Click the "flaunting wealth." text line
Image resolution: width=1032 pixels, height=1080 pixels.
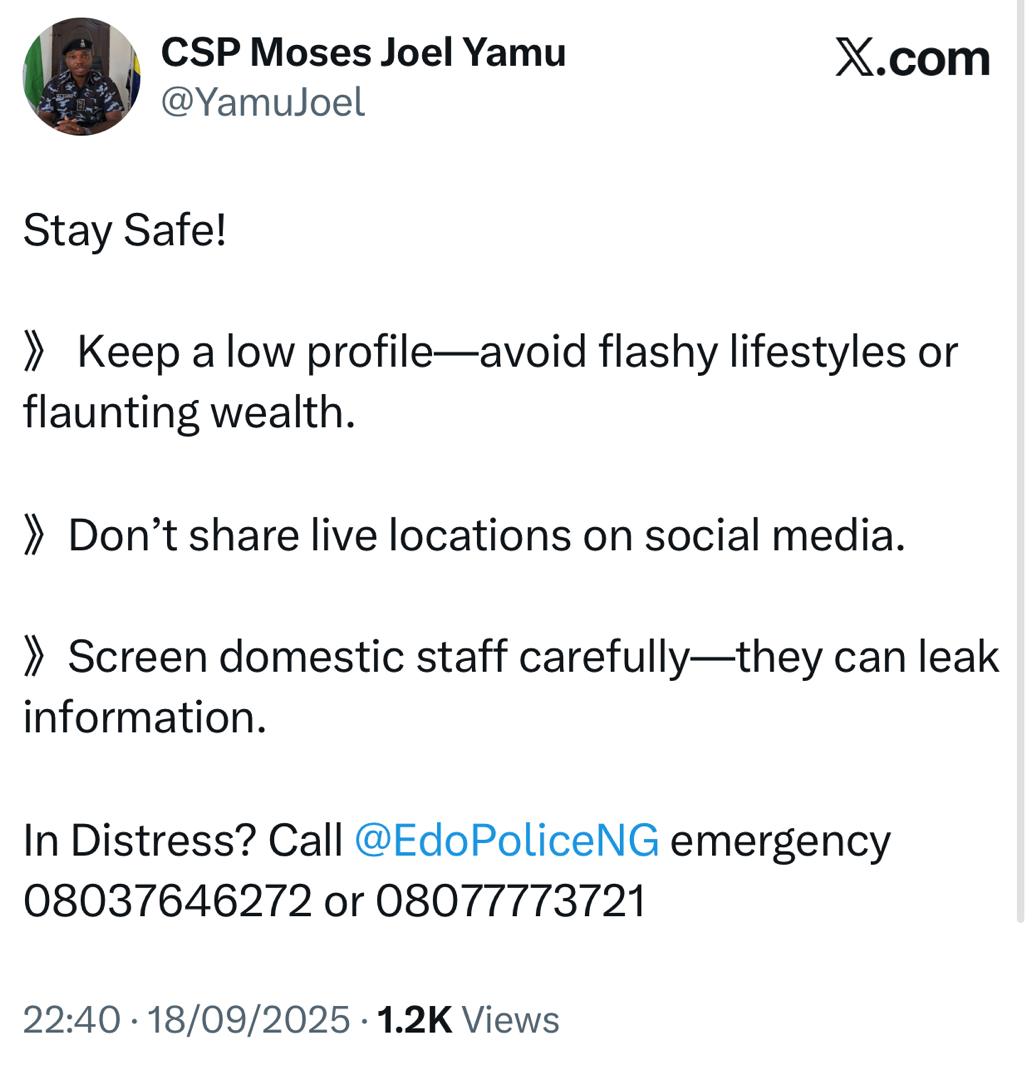point(190,412)
